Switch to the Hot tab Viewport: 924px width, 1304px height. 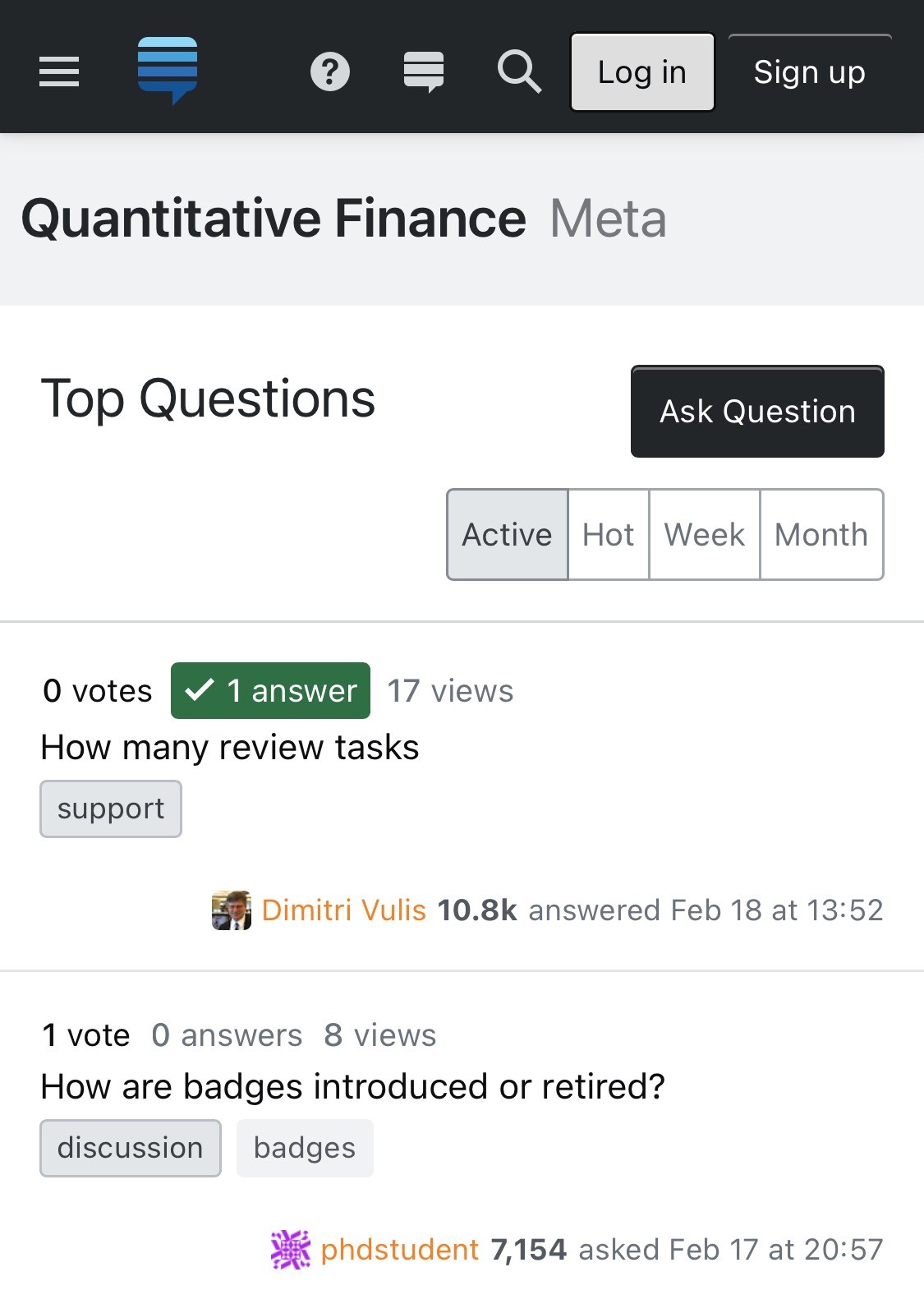[x=609, y=535]
